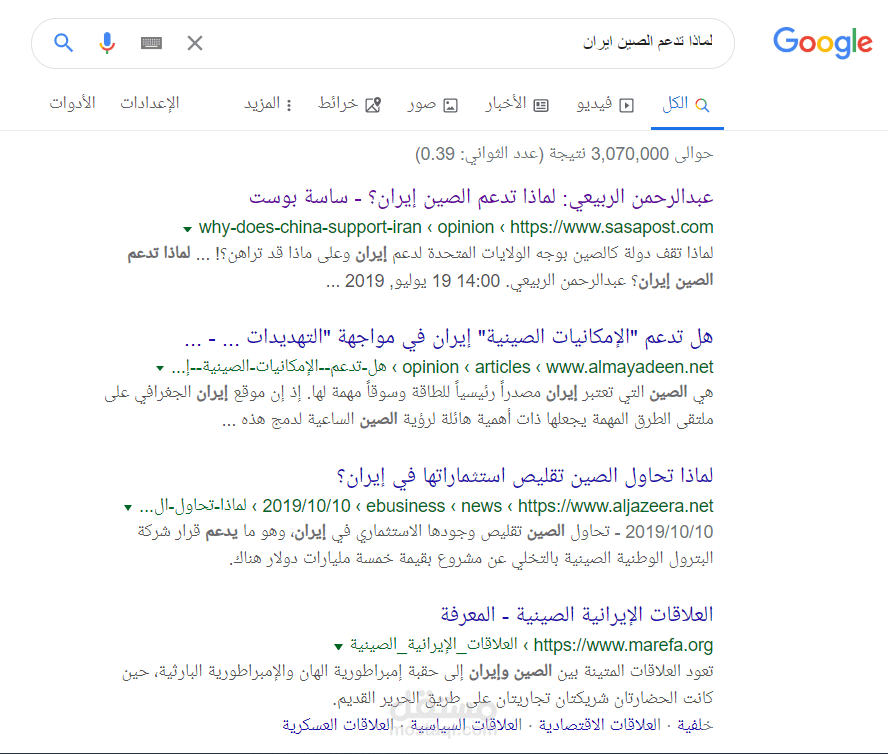Open the Aljazeera result about استثماراتها

(524, 476)
